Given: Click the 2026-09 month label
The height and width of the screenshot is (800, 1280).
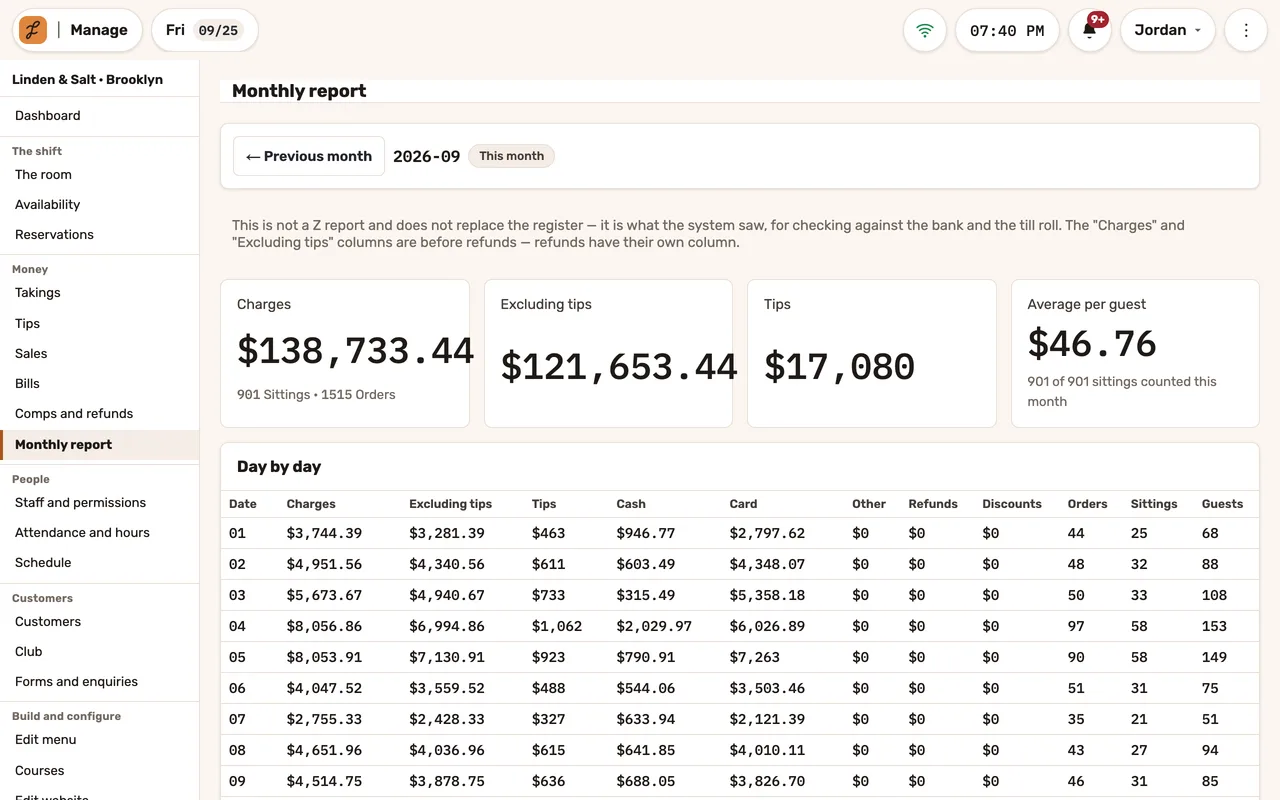Looking at the screenshot, I should pos(427,156).
